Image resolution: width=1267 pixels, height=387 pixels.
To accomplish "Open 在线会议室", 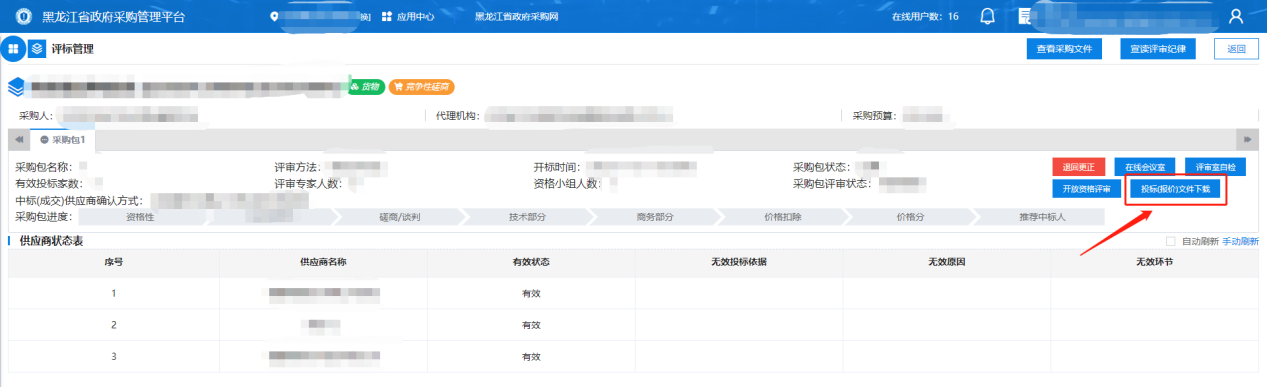I will coord(1145,167).
